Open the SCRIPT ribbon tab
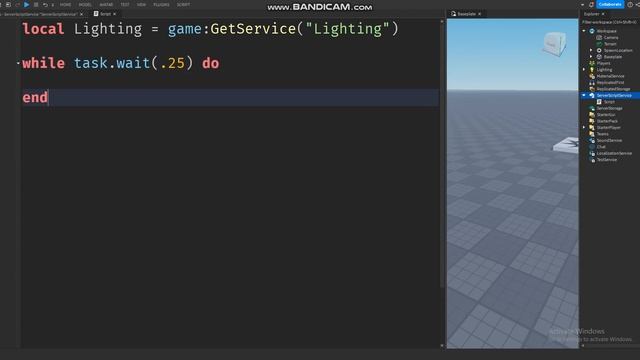The width and height of the screenshot is (640, 360). pos(183,4)
